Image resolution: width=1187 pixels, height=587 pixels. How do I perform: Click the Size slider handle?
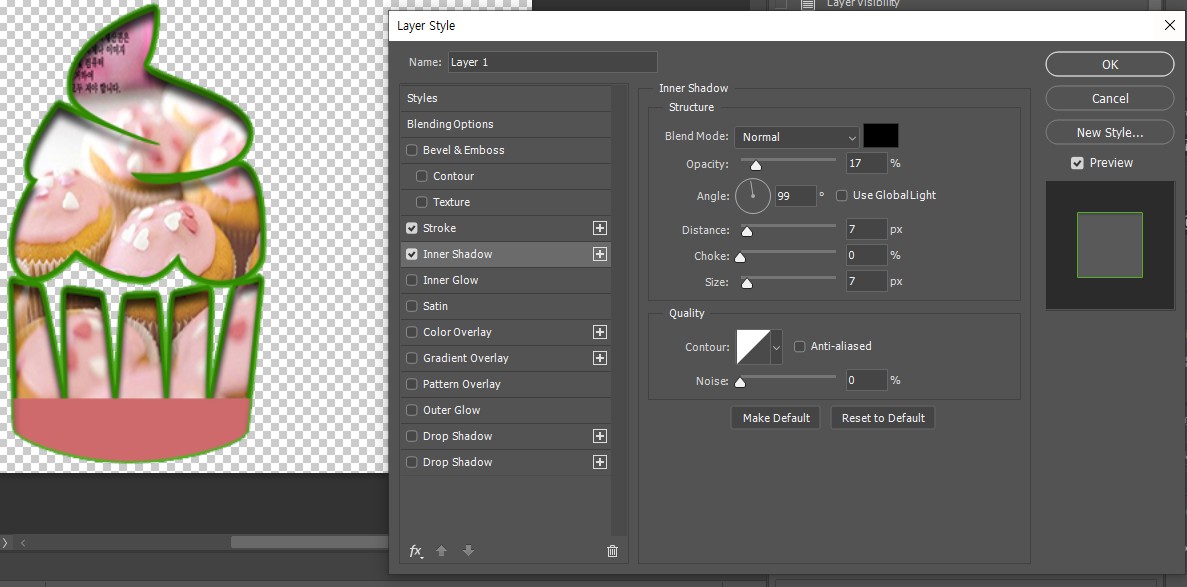pyautogui.click(x=746, y=283)
